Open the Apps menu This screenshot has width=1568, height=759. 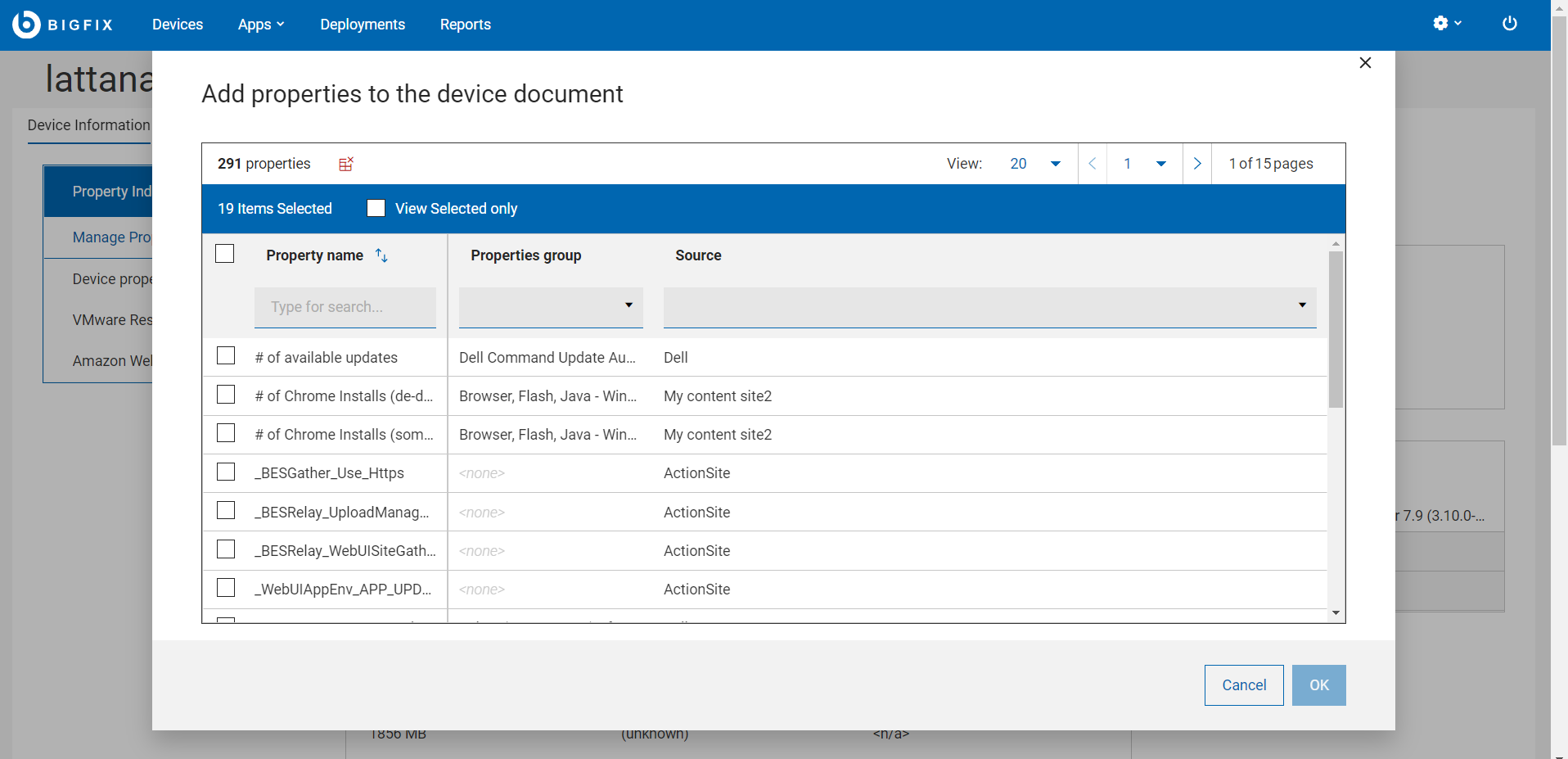(x=260, y=25)
